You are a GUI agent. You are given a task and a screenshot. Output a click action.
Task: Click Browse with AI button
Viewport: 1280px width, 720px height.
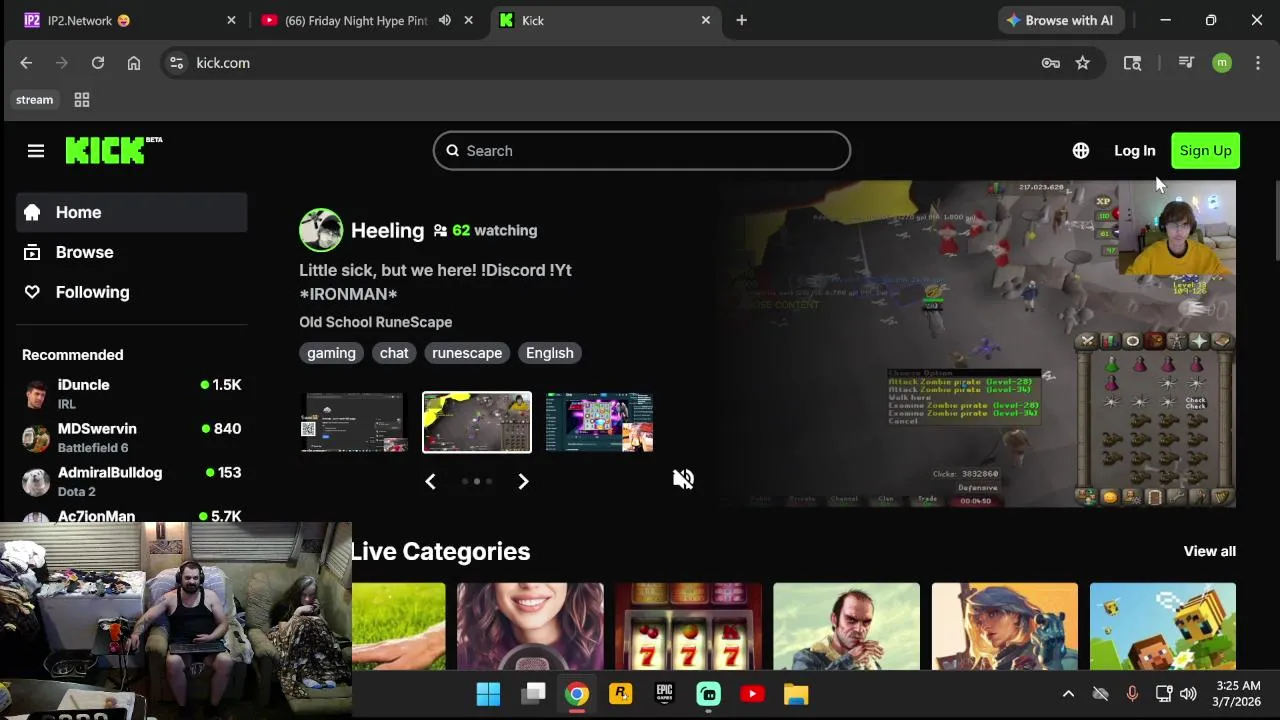click(x=1062, y=20)
